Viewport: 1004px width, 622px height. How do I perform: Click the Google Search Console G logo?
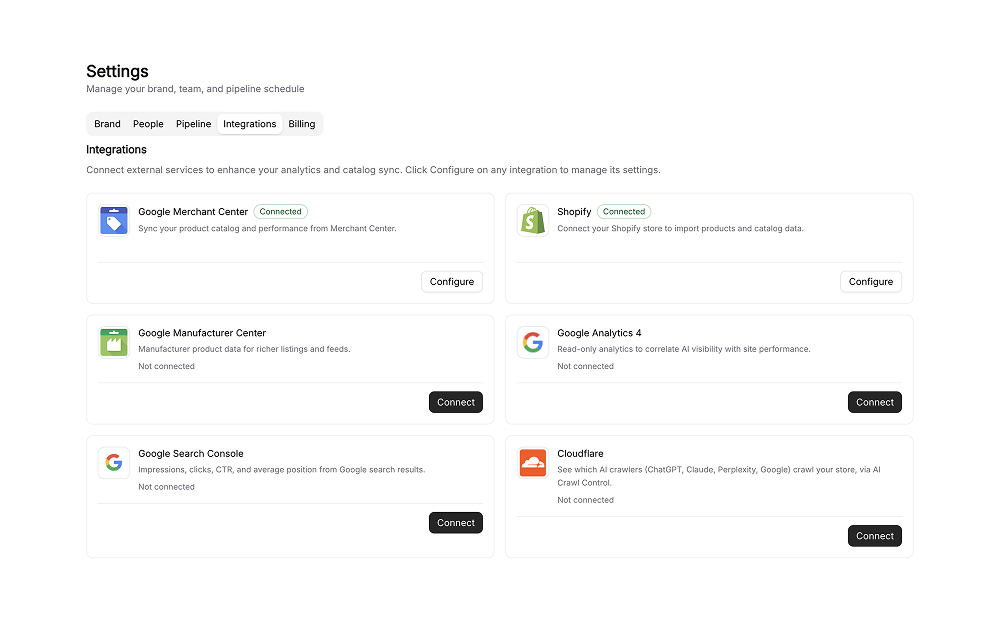114,462
